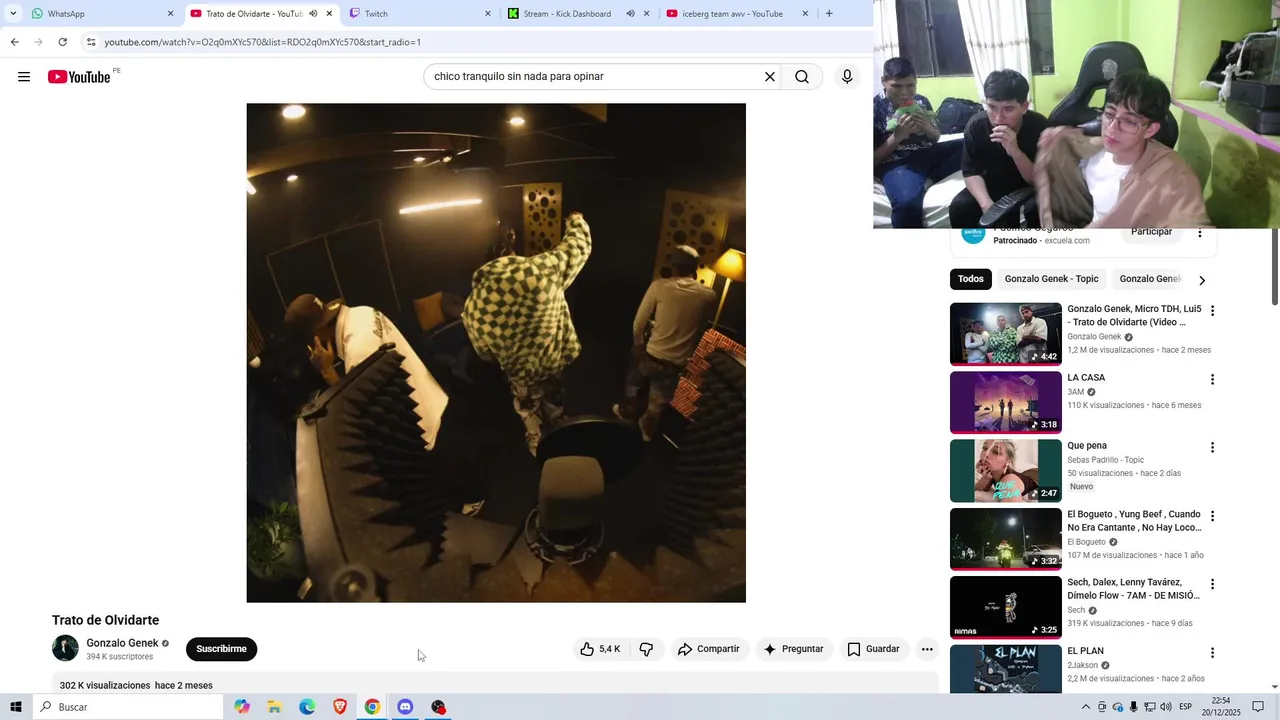The width and height of the screenshot is (1280, 720).
Task: Open options for LA CASA video
Action: (x=1212, y=380)
